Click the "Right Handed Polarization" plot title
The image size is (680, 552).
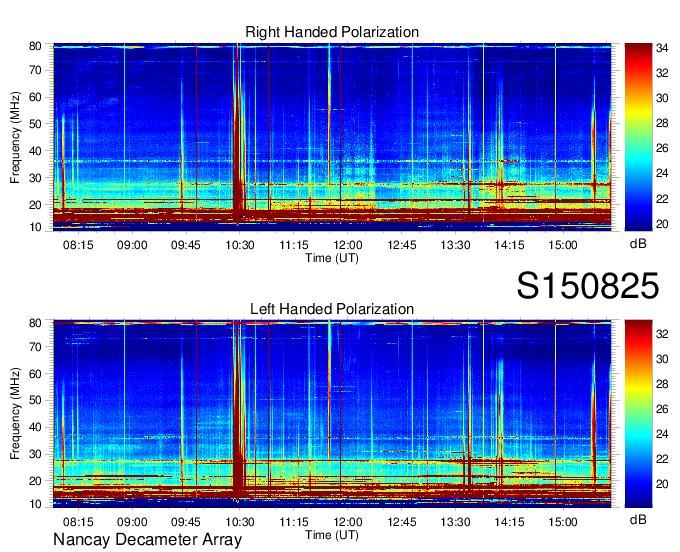pyautogui.click(x=332, y=32)
